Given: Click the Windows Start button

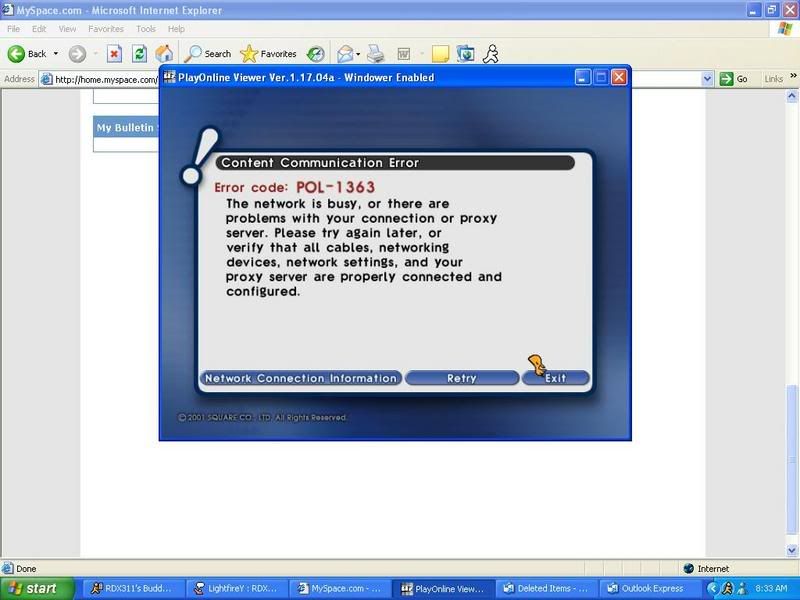Looking at the screenshot, I should point(35,589).
